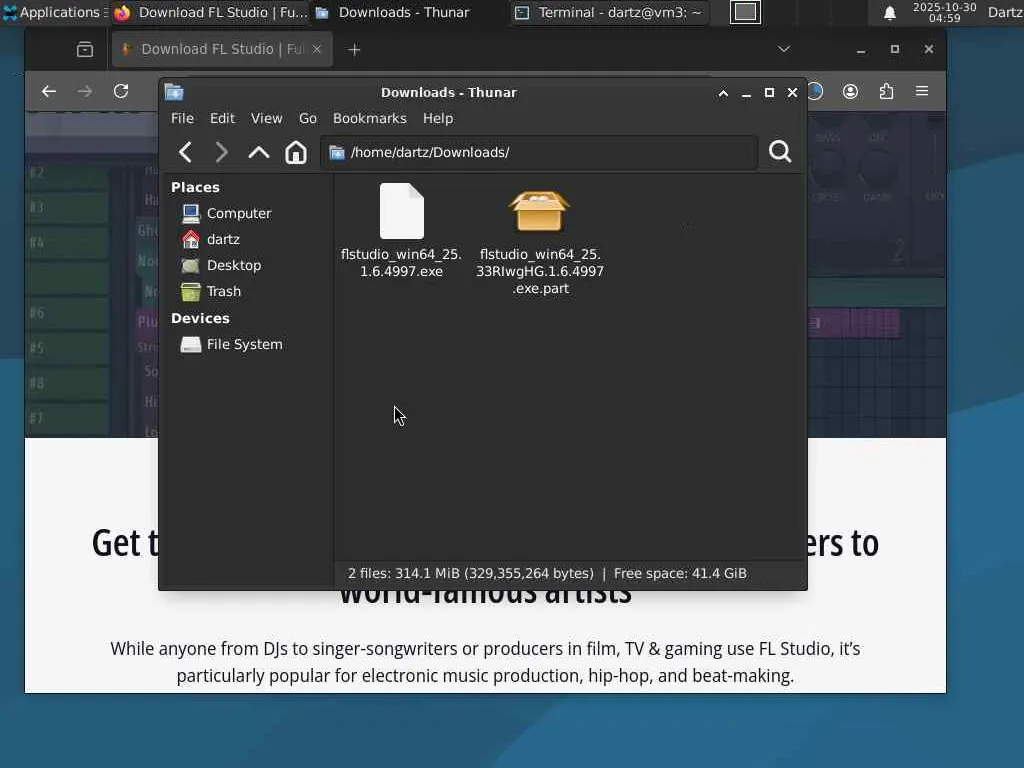Open Firefox extensions icon

886,91
